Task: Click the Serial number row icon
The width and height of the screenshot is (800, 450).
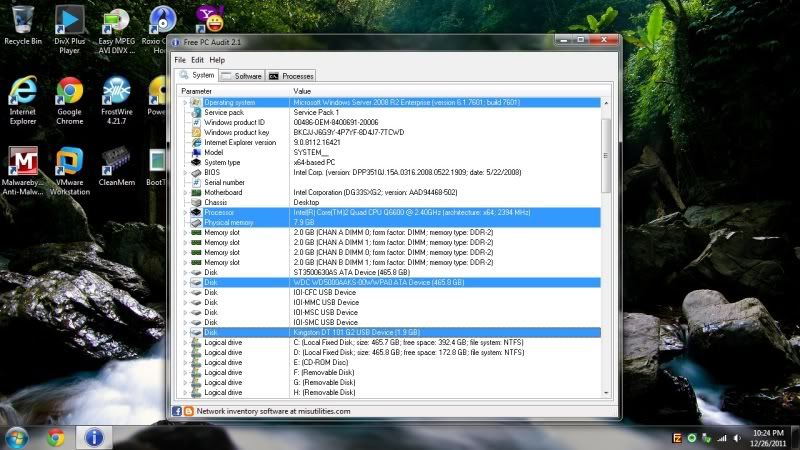Action: (x=196, y=182)
